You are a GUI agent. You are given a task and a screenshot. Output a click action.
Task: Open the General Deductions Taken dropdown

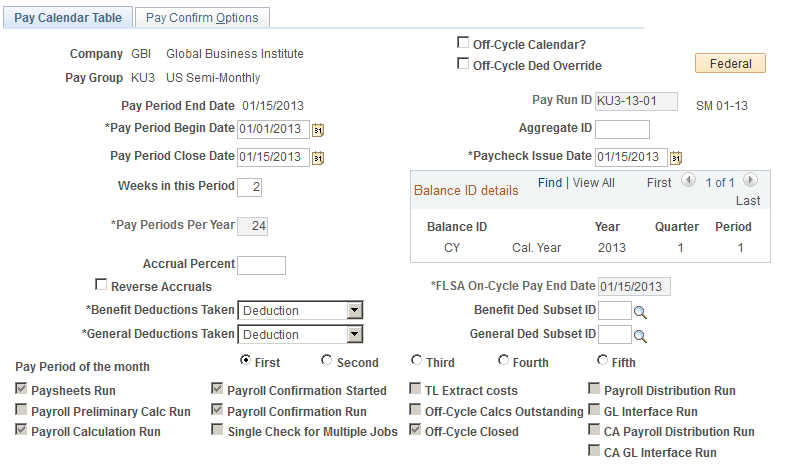pyautogui.click(x=300, y=334)
